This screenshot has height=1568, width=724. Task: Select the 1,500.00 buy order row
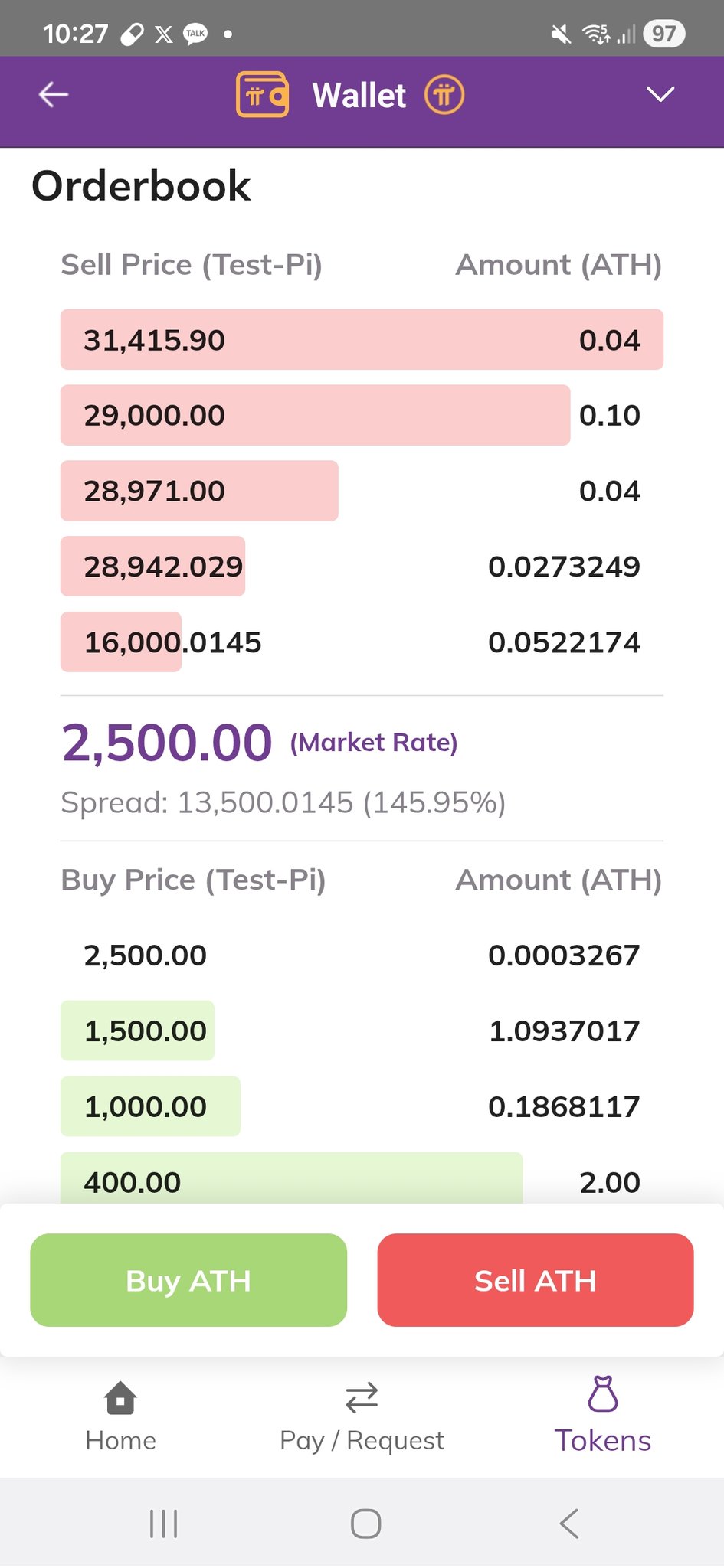[362, 1031]
